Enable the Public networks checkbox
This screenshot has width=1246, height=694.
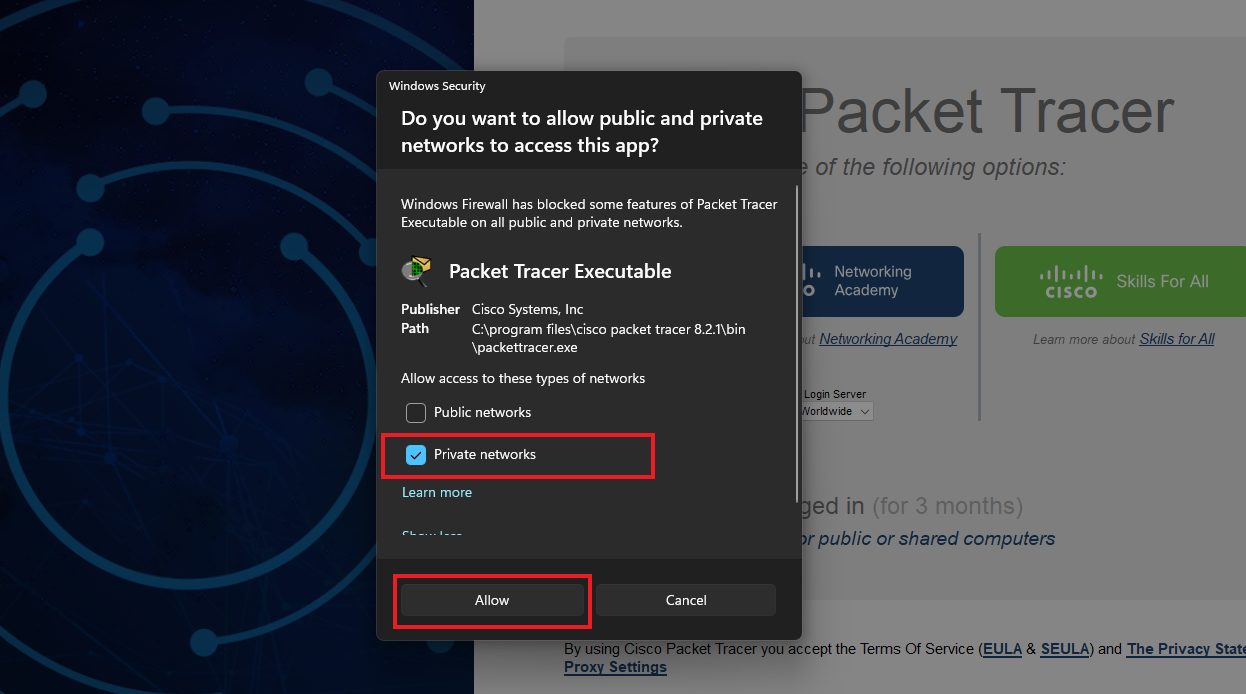pos(416,412)
